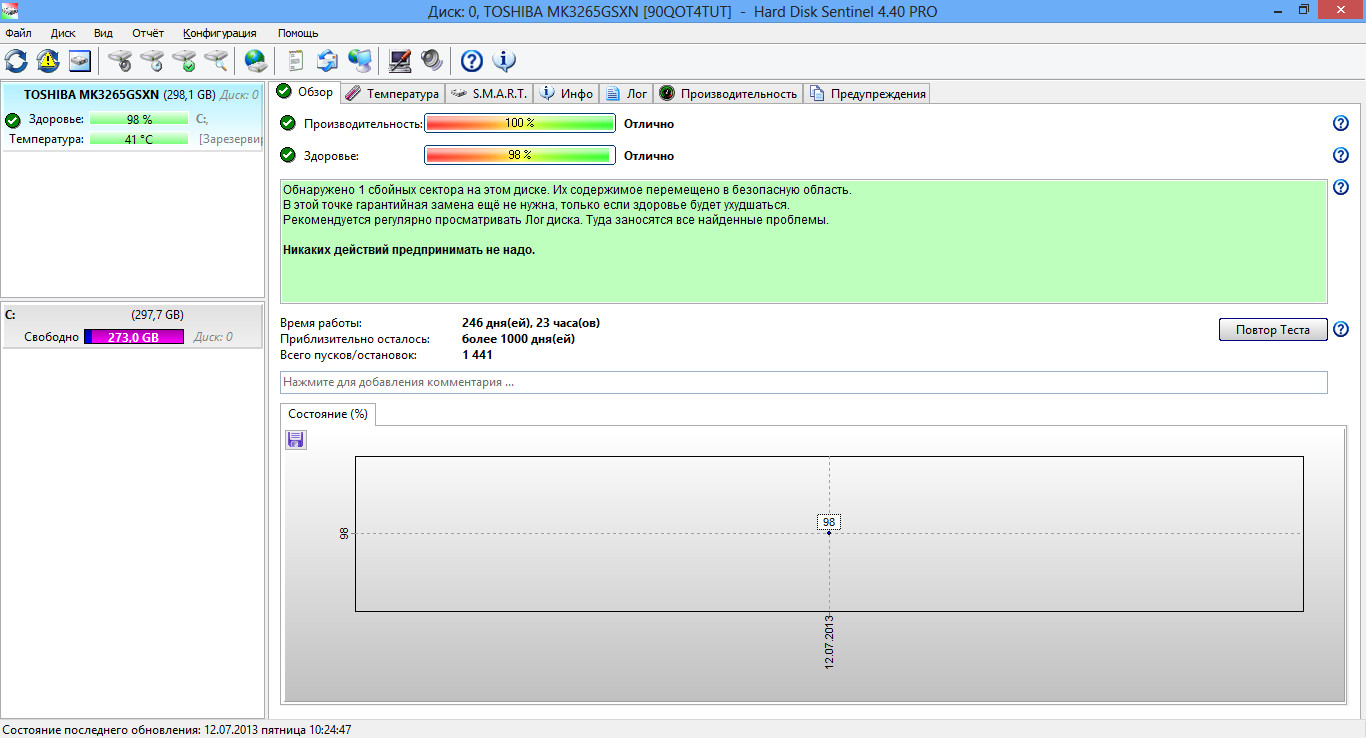This screenshot has width=1366, height=738.
Task: Click the send report email icon
Action: [328, 61]
